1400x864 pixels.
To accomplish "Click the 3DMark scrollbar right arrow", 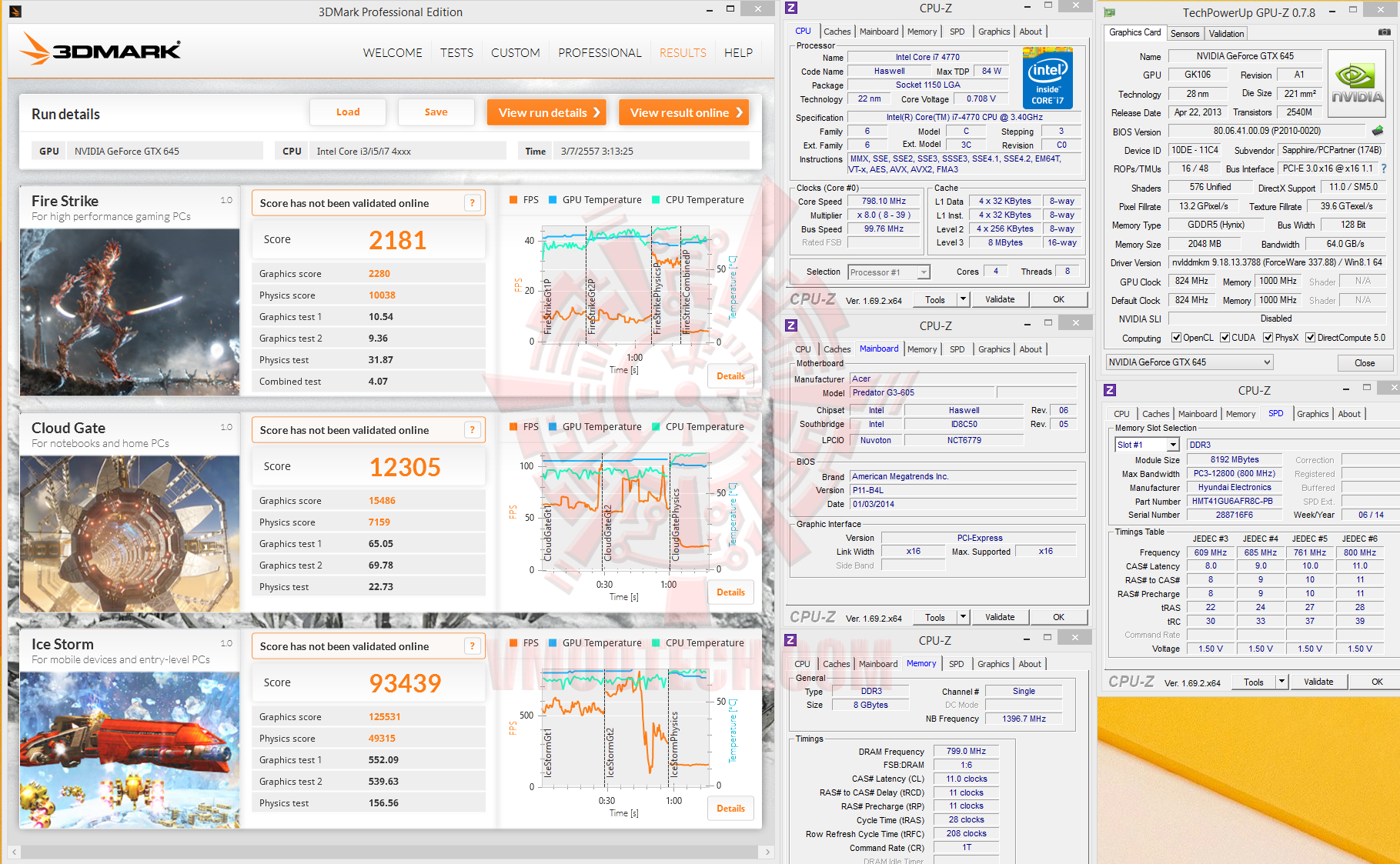I will [x=767, y=852].
